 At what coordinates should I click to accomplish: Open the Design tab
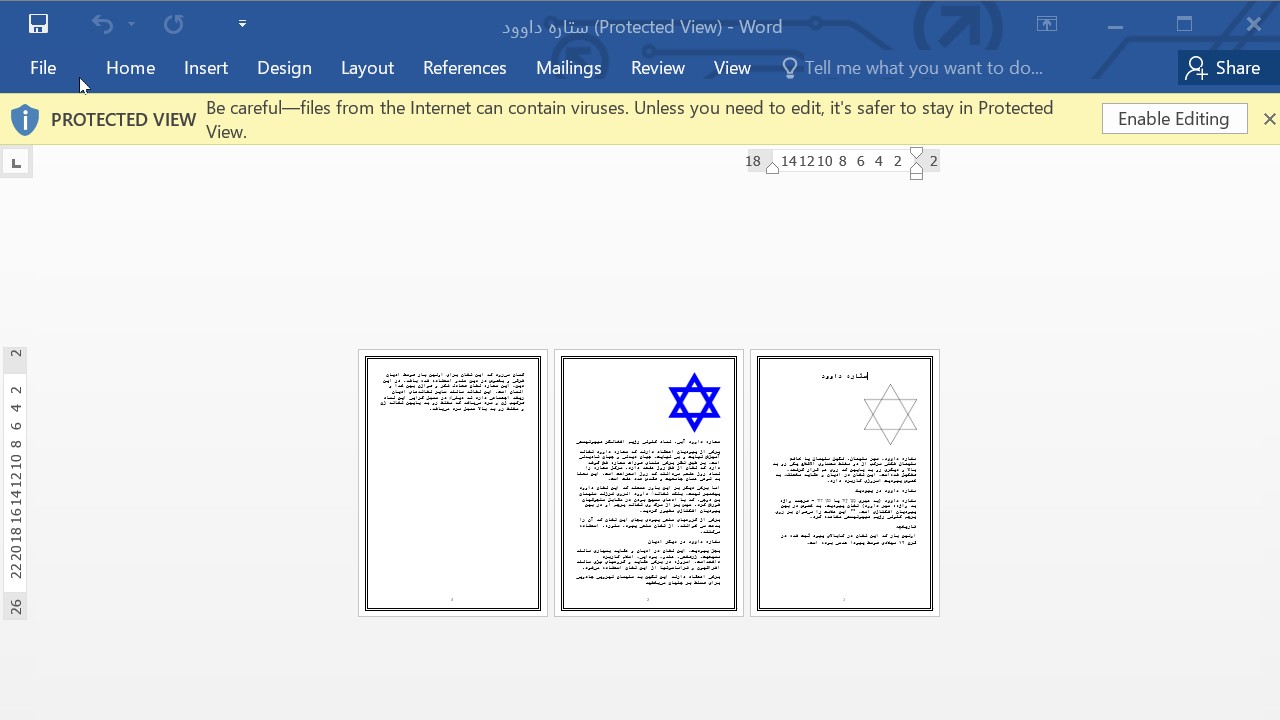[284, 68]
